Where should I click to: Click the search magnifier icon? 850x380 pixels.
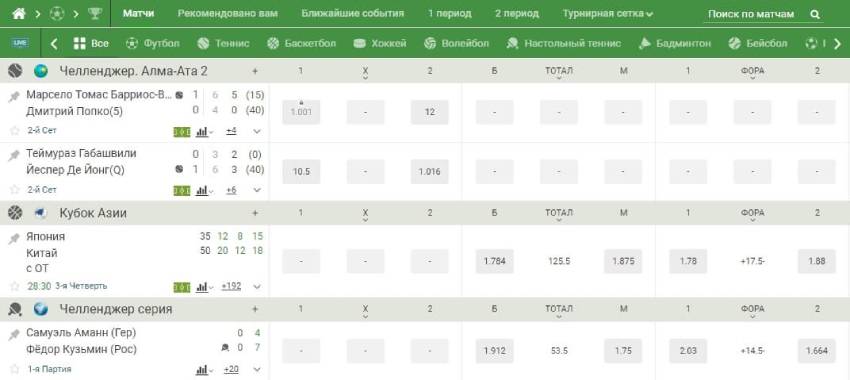click(815, 15)
